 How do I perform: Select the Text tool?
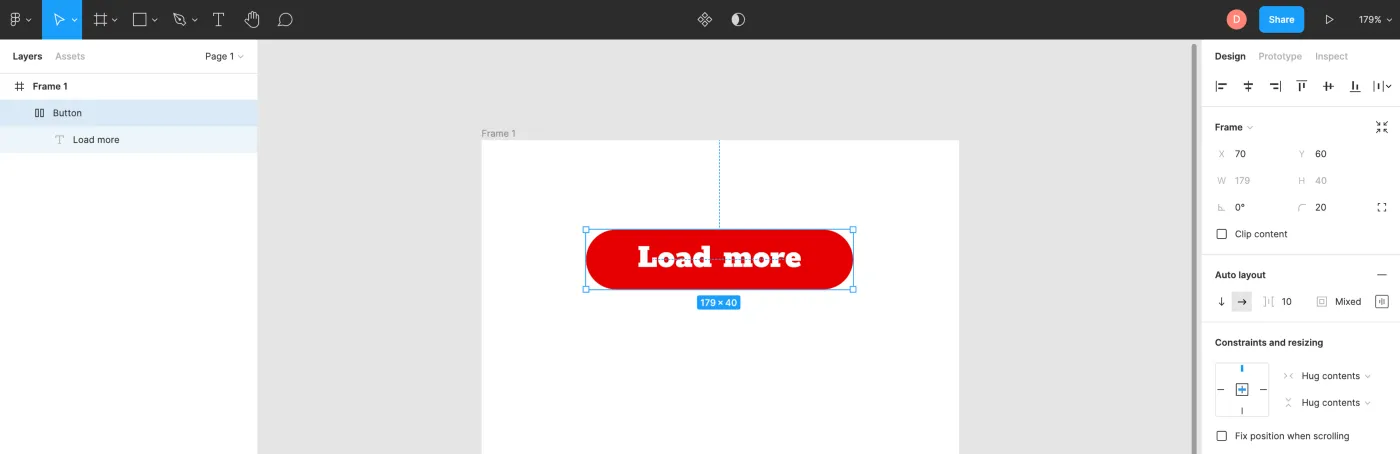coord(218,19)
